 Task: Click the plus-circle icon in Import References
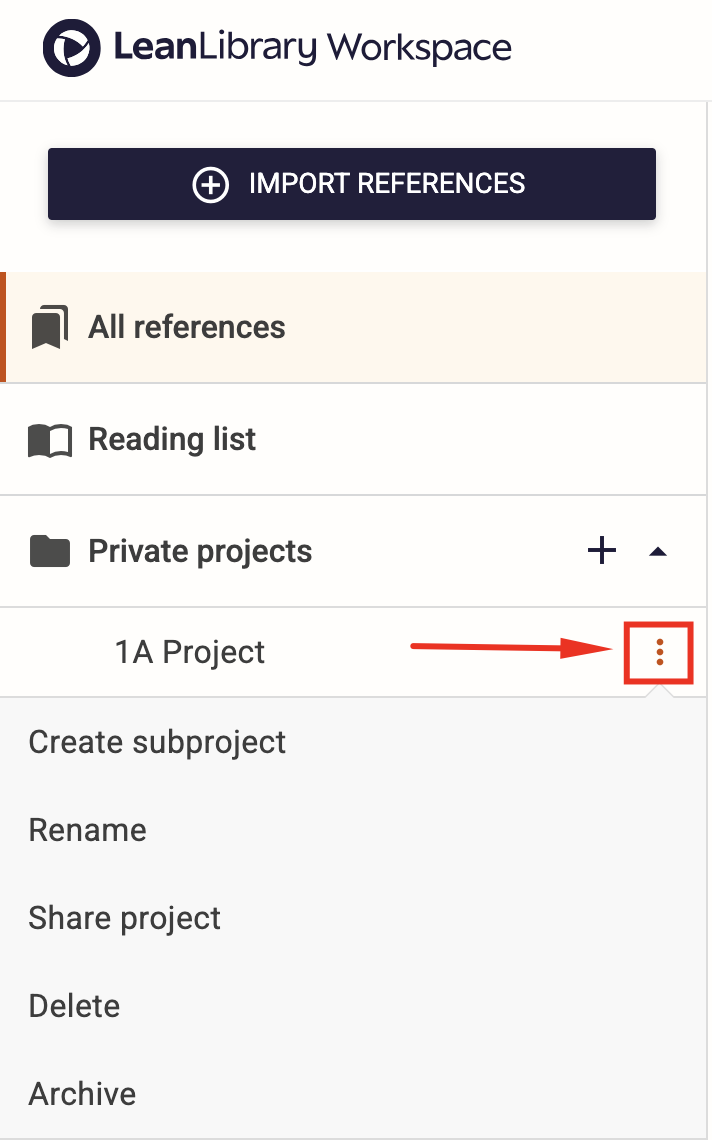click(210, 184)
